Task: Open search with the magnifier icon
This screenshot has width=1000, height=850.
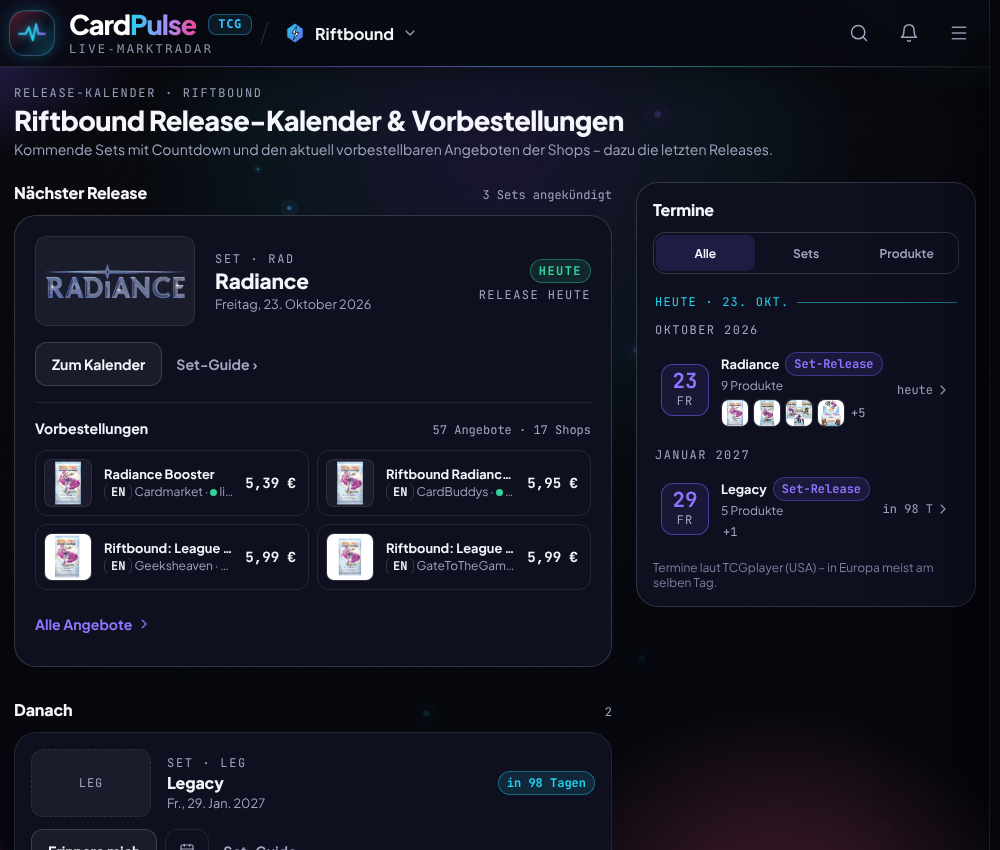Action: click(858, 33)
